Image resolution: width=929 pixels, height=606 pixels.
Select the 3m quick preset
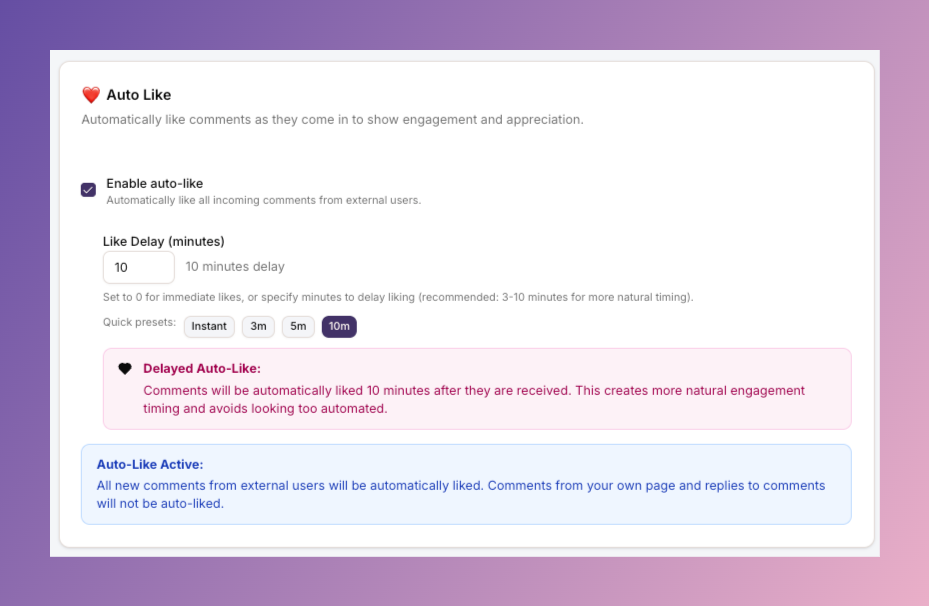[x=258, y=326]
